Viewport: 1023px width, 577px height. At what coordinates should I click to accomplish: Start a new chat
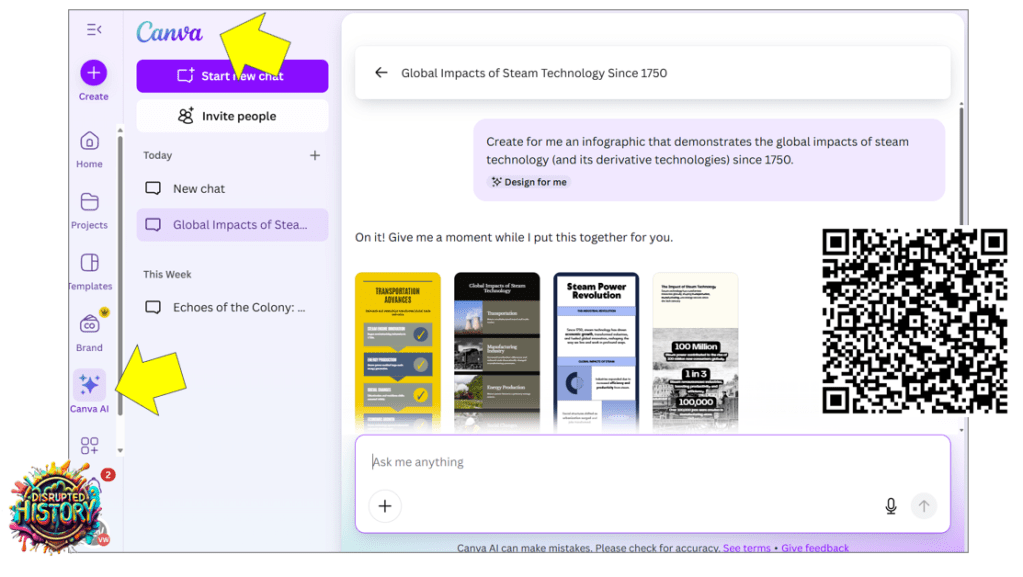[x=232, y=76]
